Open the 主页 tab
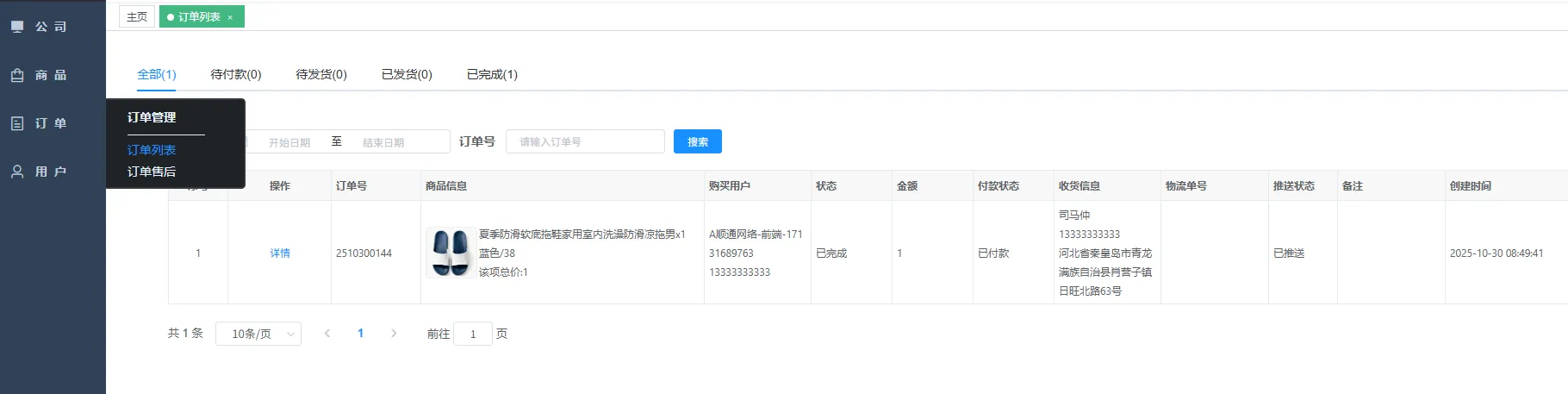 (x=137, y=16)
